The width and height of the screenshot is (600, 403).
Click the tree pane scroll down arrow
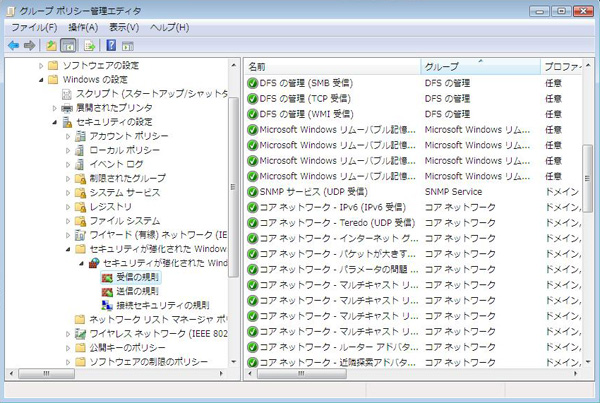(233, 362)
